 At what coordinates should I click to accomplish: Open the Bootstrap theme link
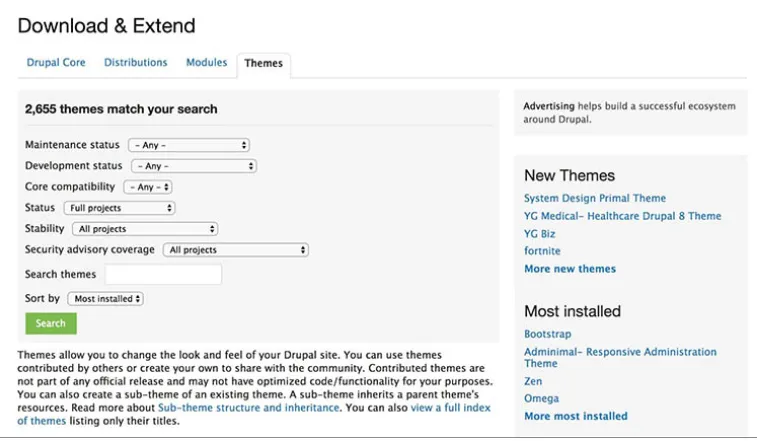point(549,334)
